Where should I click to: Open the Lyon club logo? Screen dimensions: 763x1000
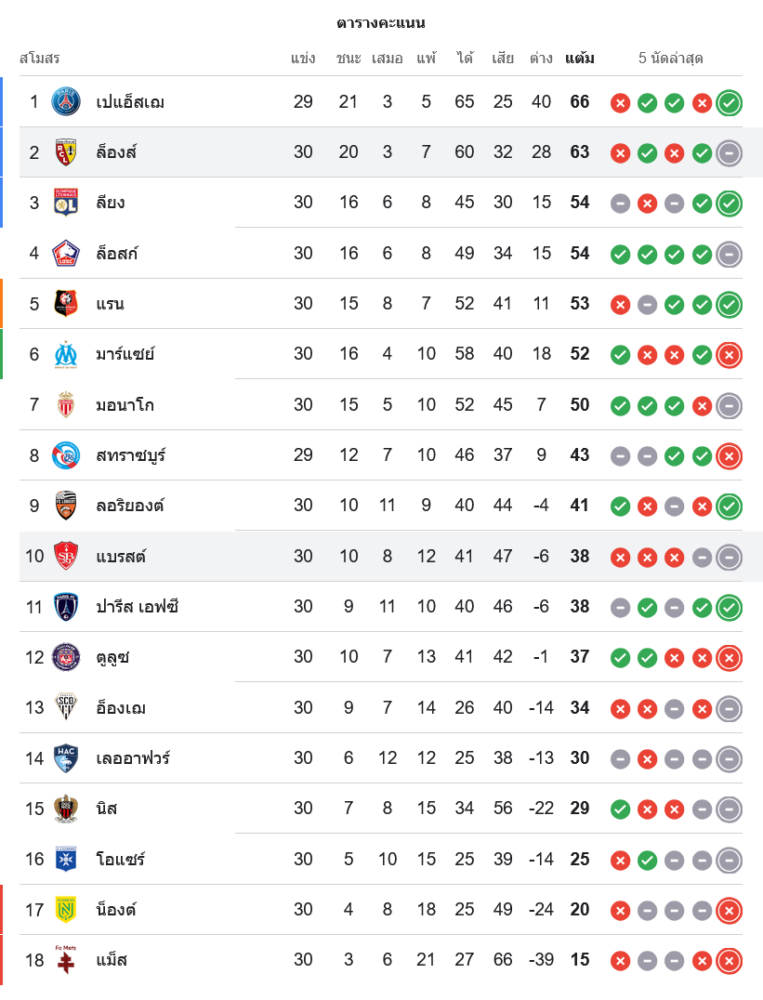pyautogui.click(x=66, y=203)
